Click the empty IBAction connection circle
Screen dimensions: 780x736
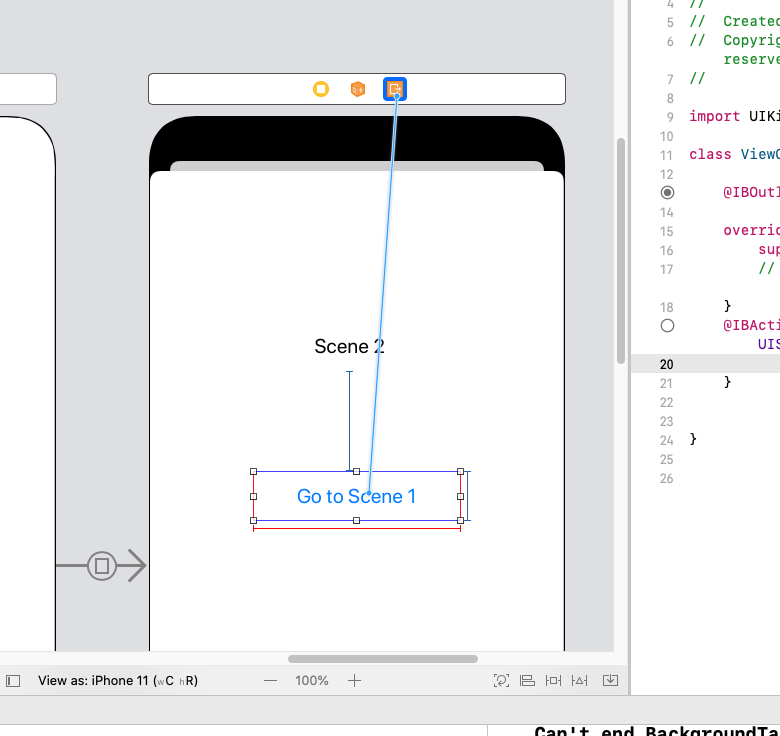click(x=667, y=325)
